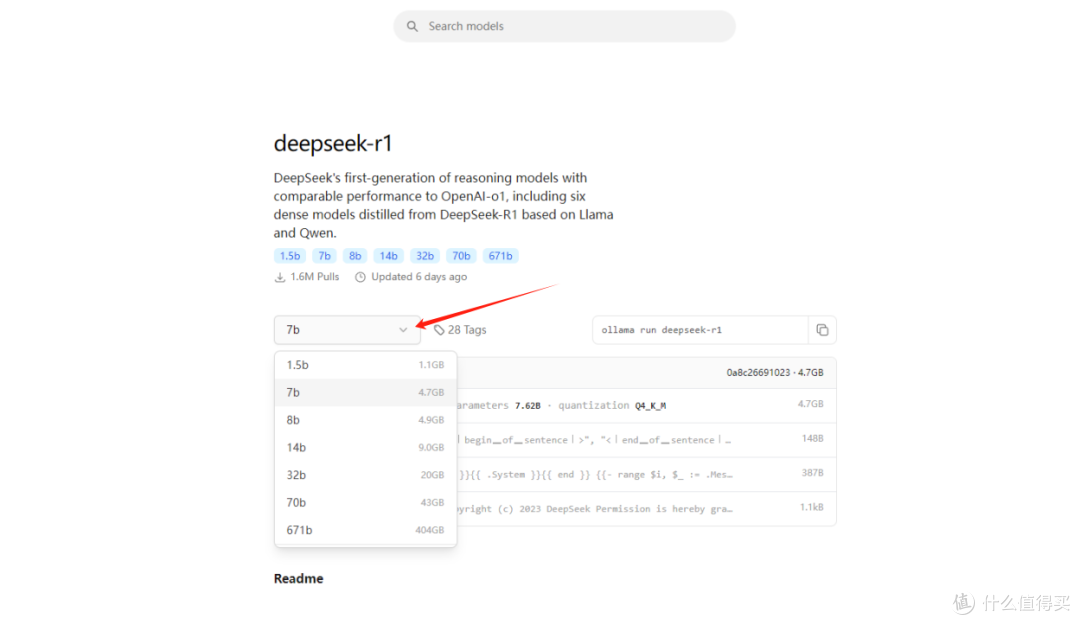Select 32b 20GB from the list

[x=365, y=475]
